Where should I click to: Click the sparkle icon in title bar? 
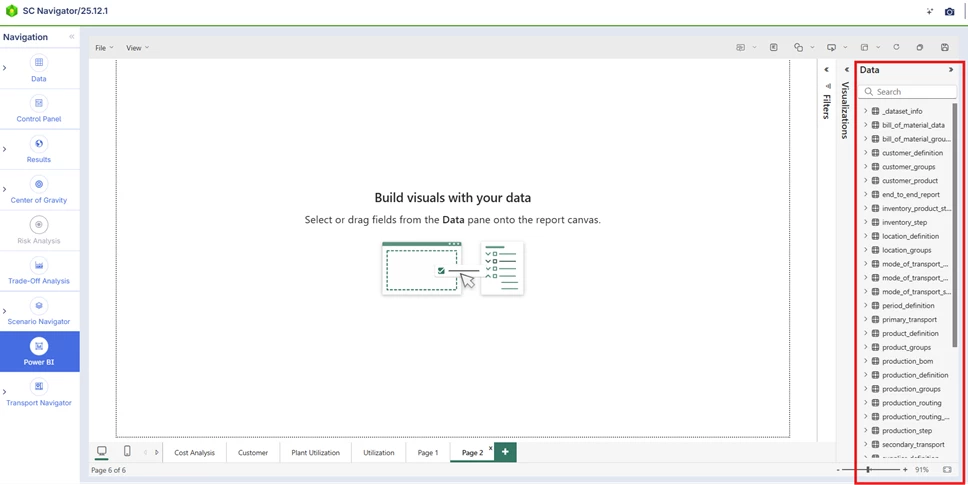930,12
